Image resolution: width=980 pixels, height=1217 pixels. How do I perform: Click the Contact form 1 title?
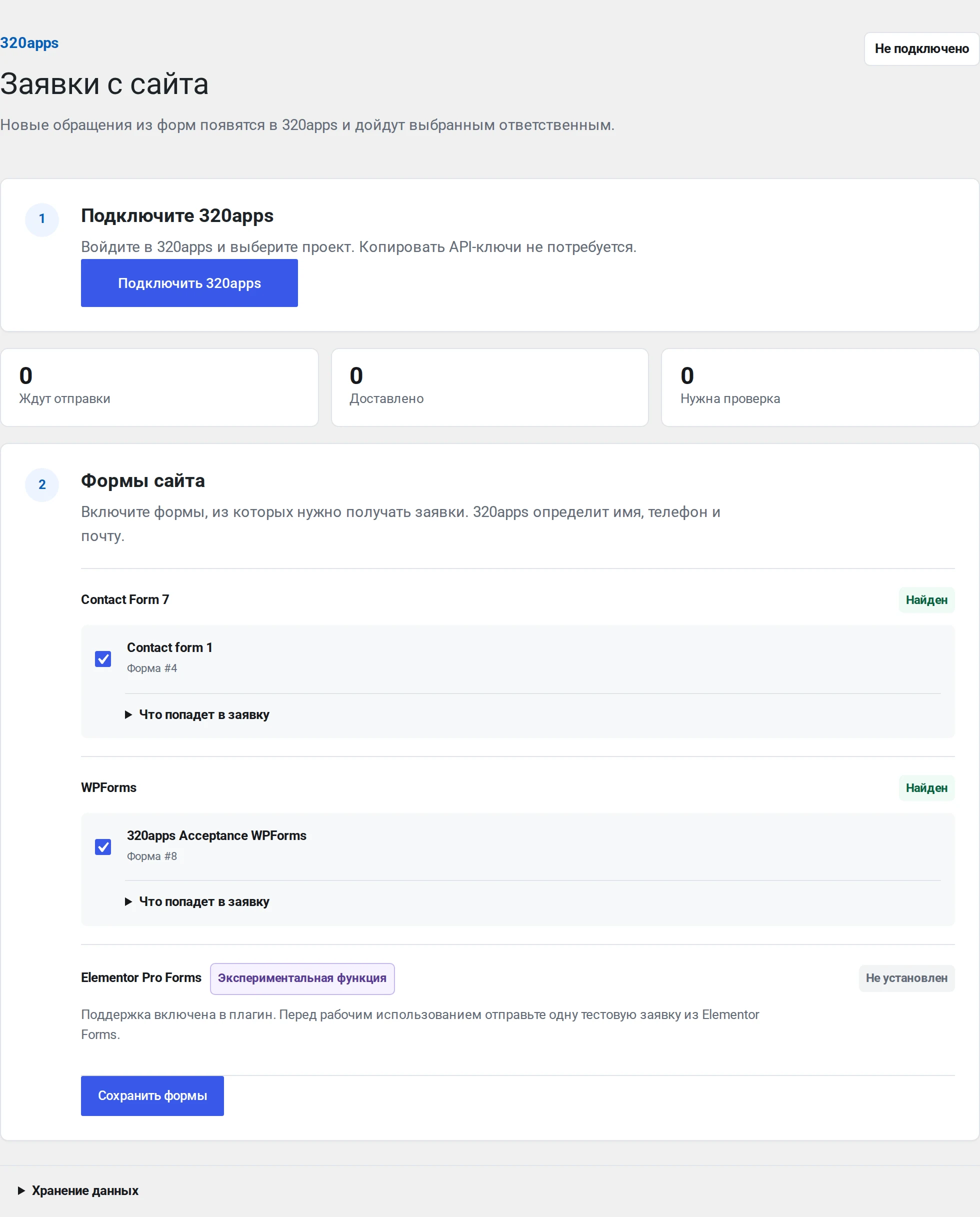click(x=169, y=647)
